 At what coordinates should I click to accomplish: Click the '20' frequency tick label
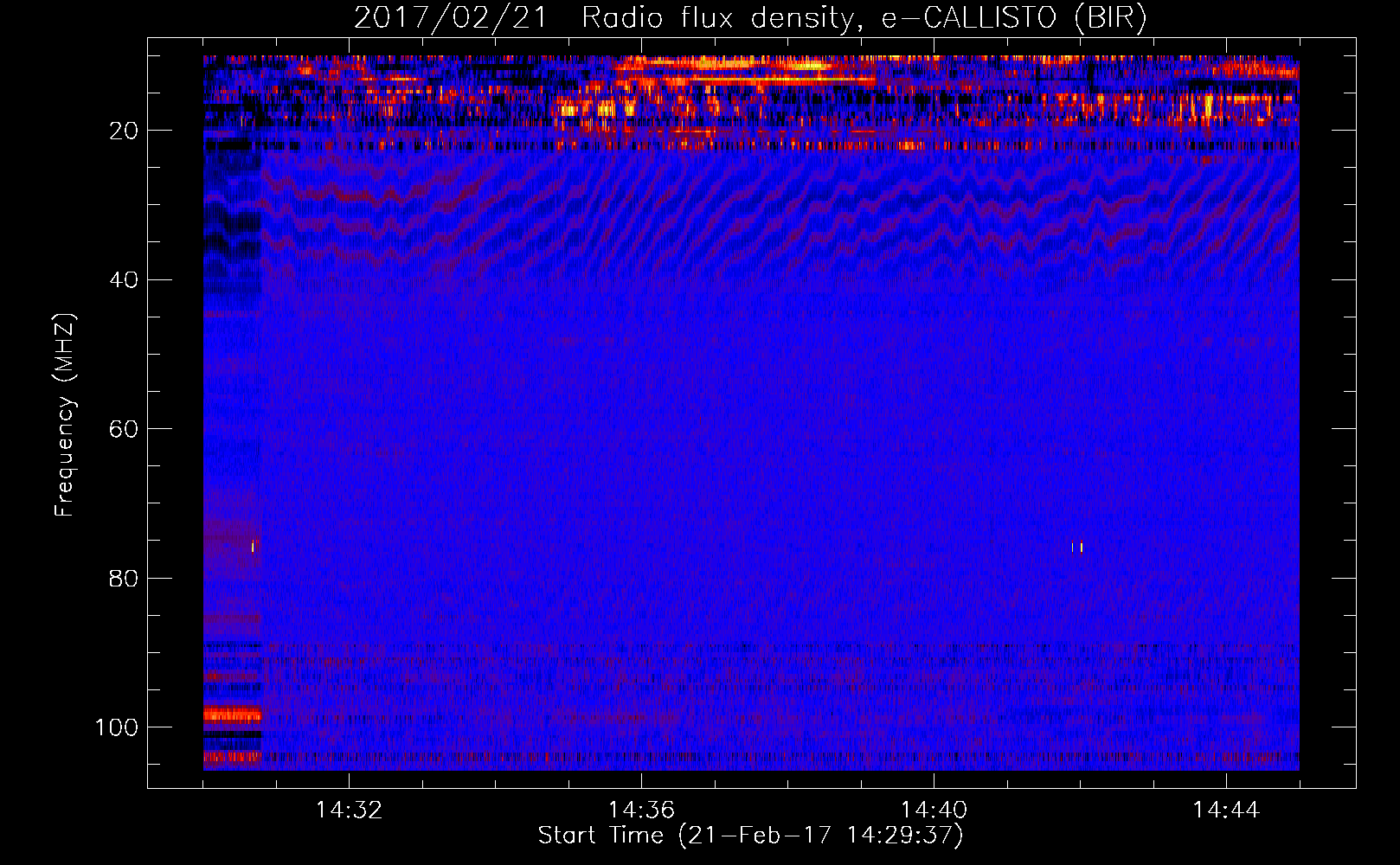coord(124,131)
